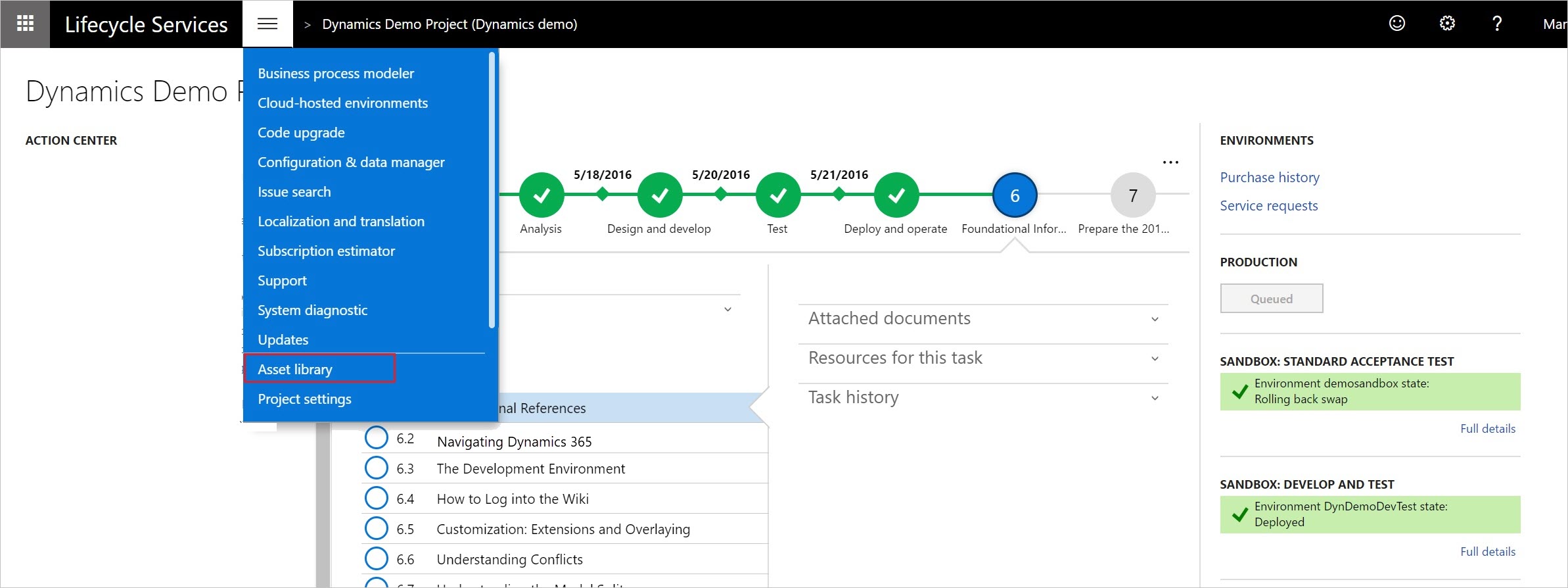Click the Queued production button
Screen dimensions: 1568x588
pos(1272,299)
